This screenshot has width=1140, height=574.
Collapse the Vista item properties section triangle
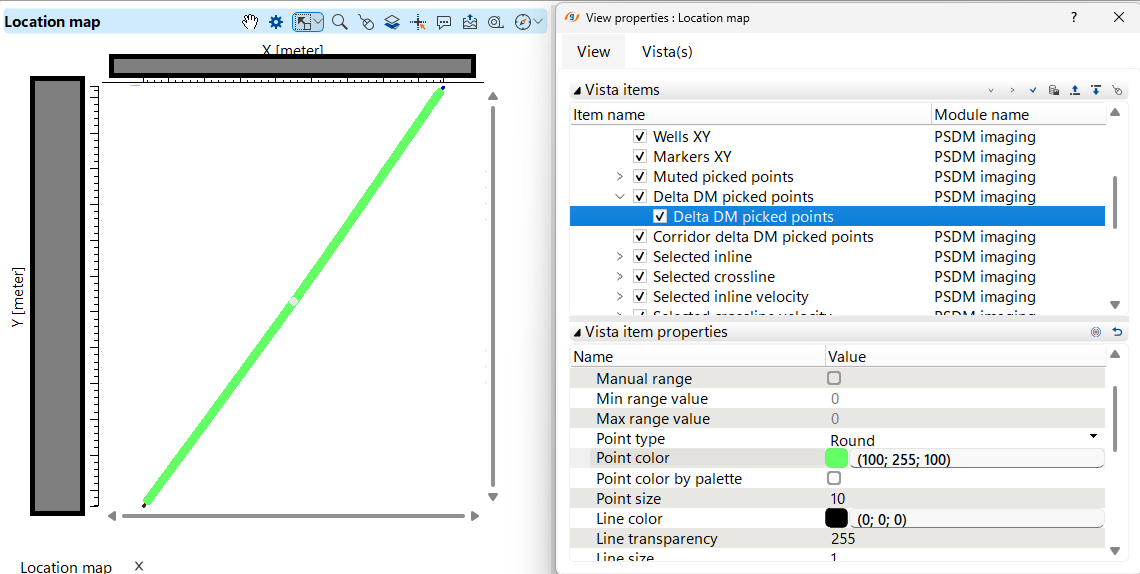(x=577, y=333)
